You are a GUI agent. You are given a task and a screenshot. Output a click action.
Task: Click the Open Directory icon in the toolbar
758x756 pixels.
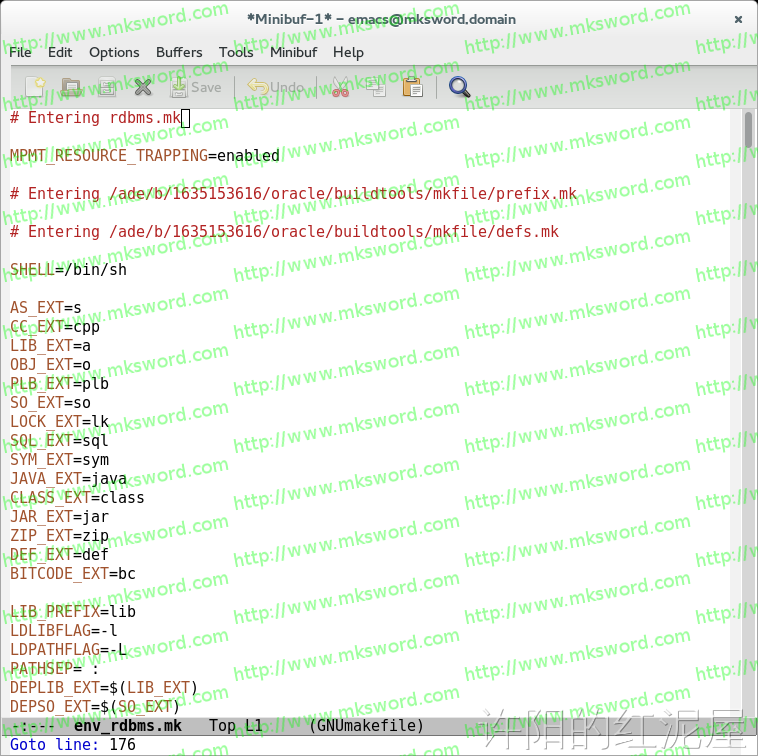[107, 87]
